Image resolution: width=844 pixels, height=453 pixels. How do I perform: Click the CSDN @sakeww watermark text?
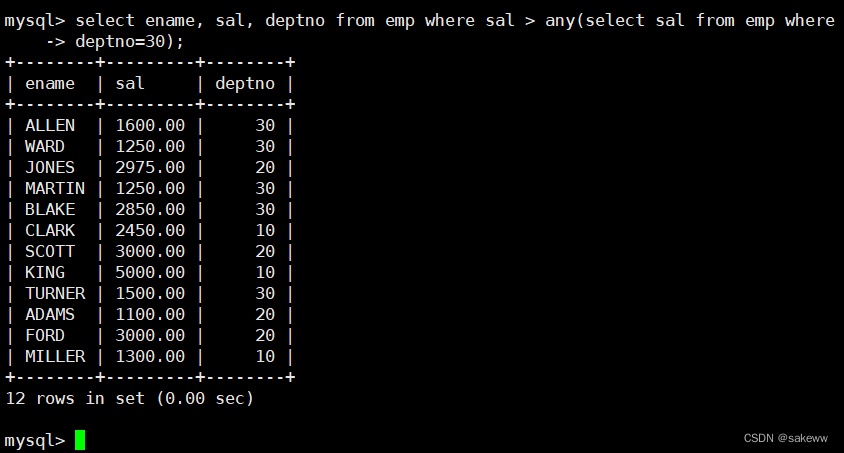[x=785, y=438]
